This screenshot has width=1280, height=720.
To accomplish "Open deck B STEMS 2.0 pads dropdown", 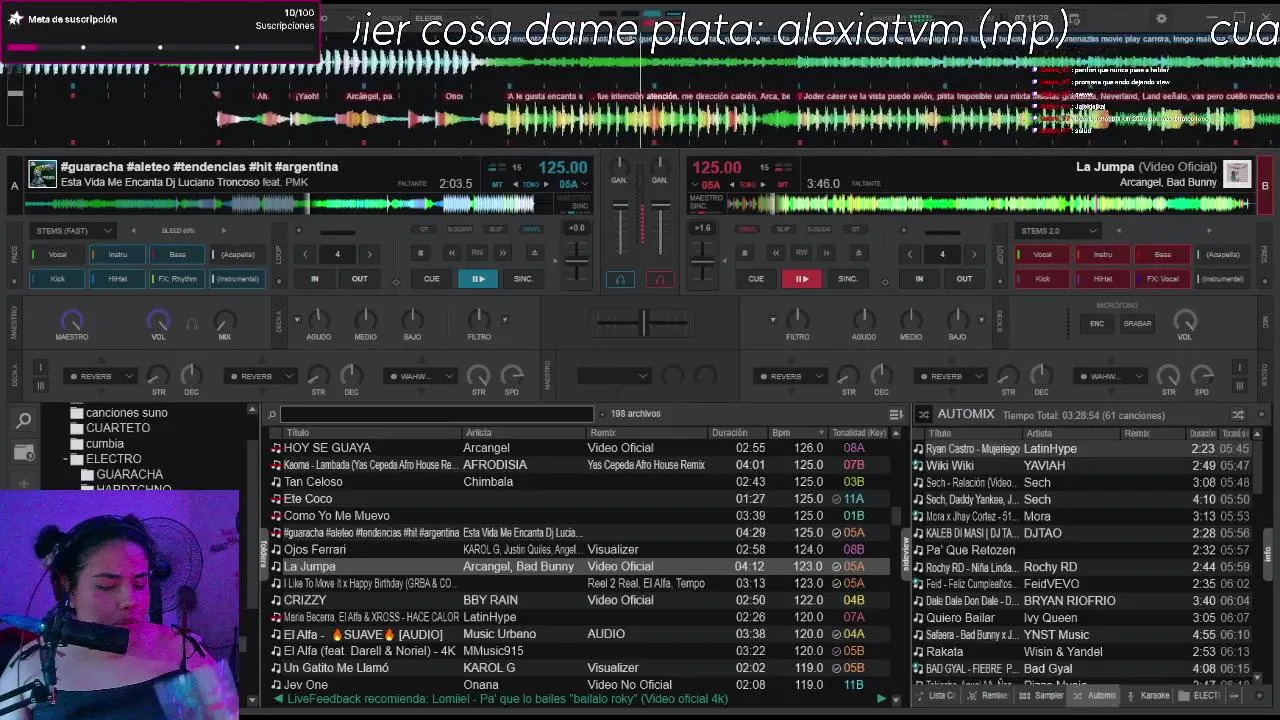I will [x=1057, y=230].
